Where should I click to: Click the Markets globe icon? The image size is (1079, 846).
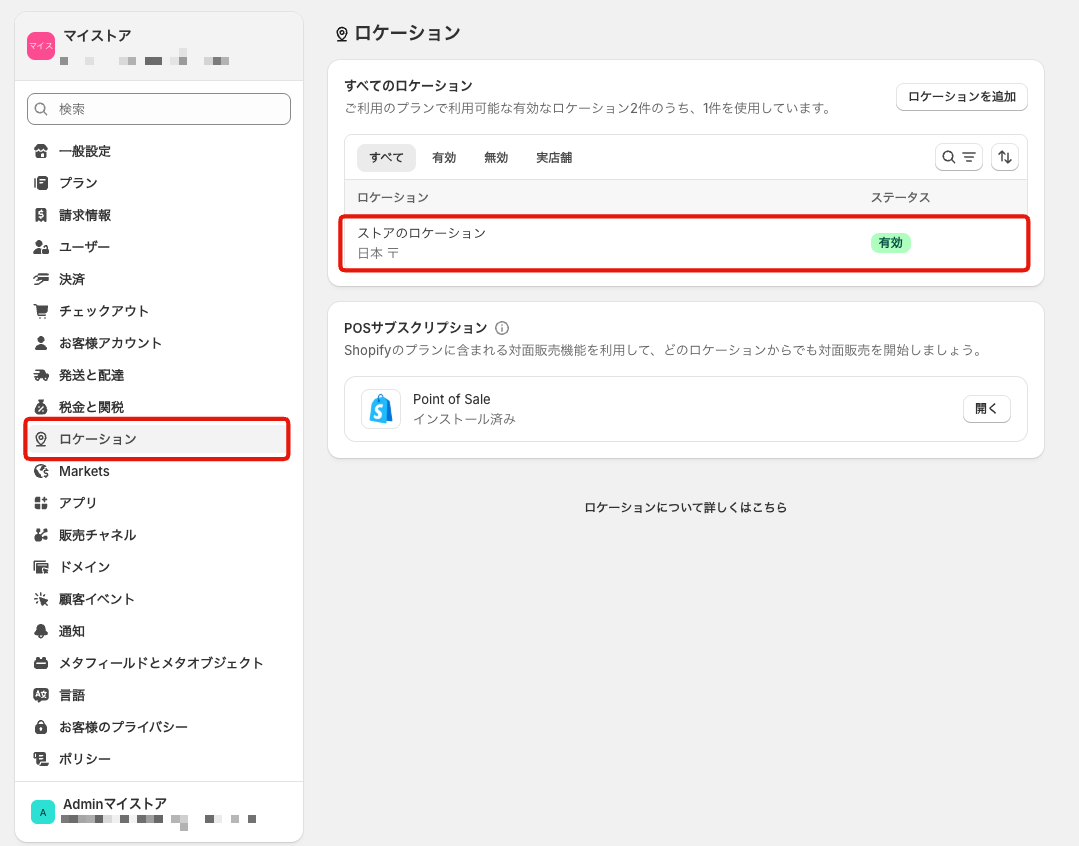(x=40, y=470)
